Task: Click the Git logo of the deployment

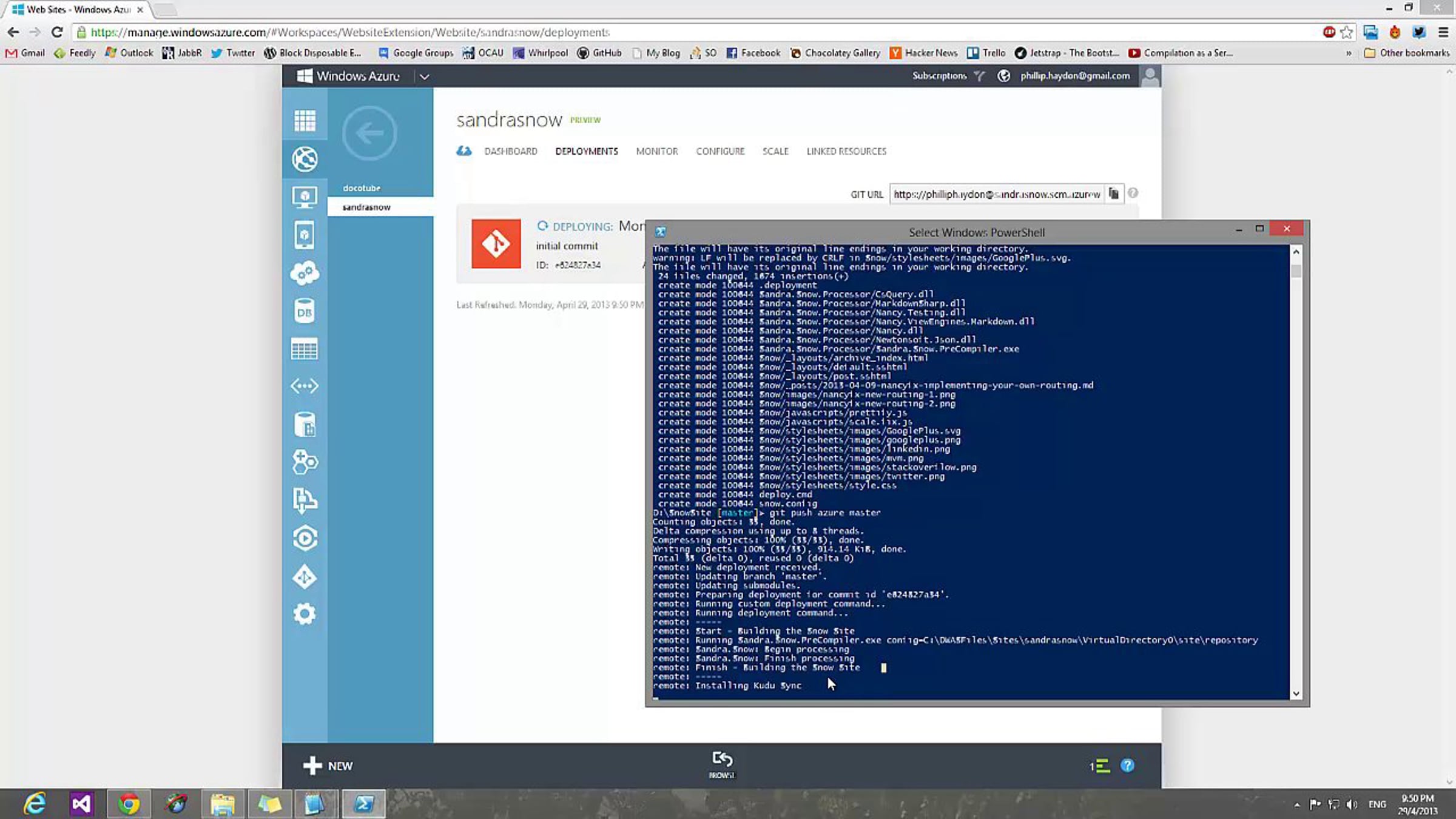Action: click(x=496, y=244)
